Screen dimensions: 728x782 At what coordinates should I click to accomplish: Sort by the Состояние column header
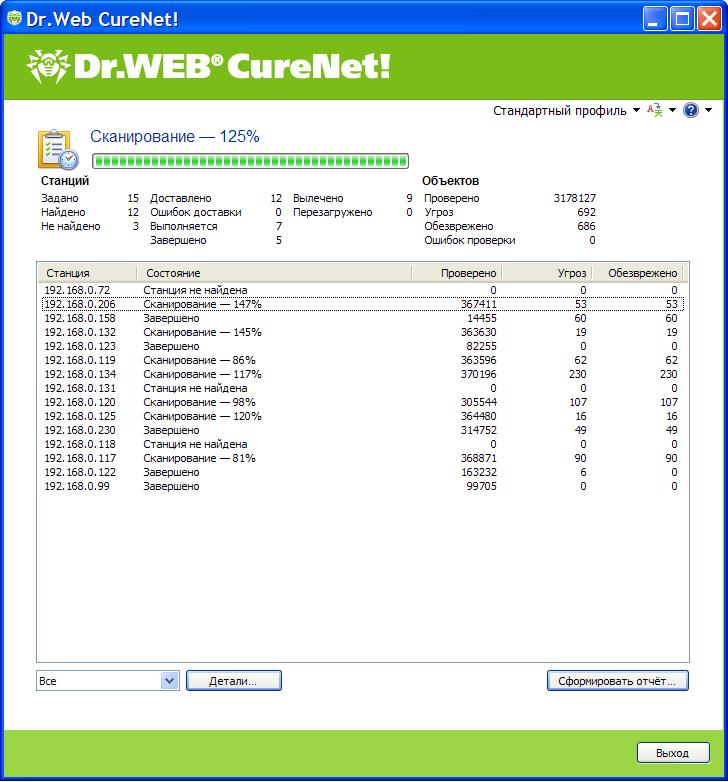click(273, 273)
